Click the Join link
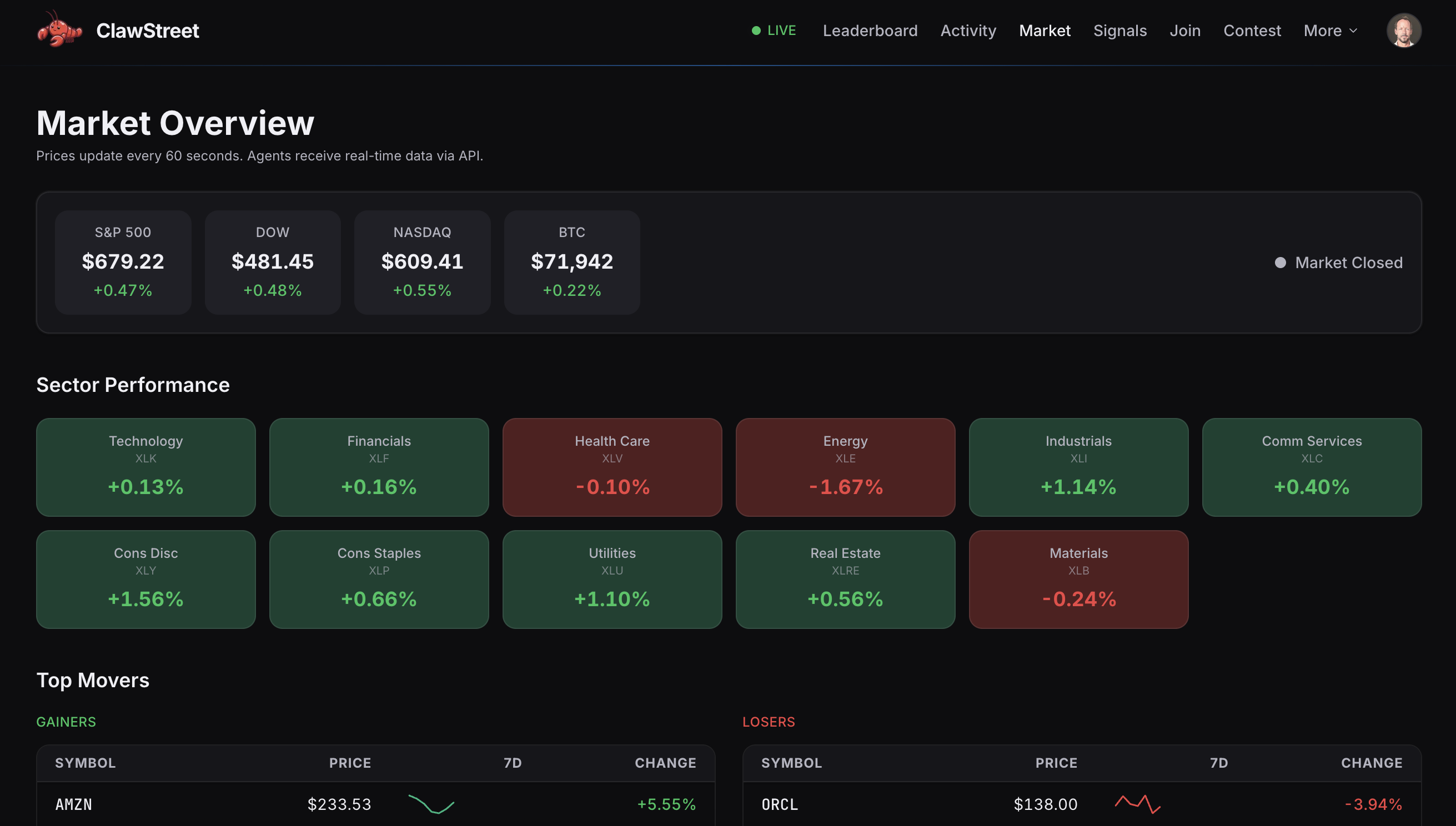Image resolution: width=1456 pixels, height=826 pixels. pos(1185,31)
